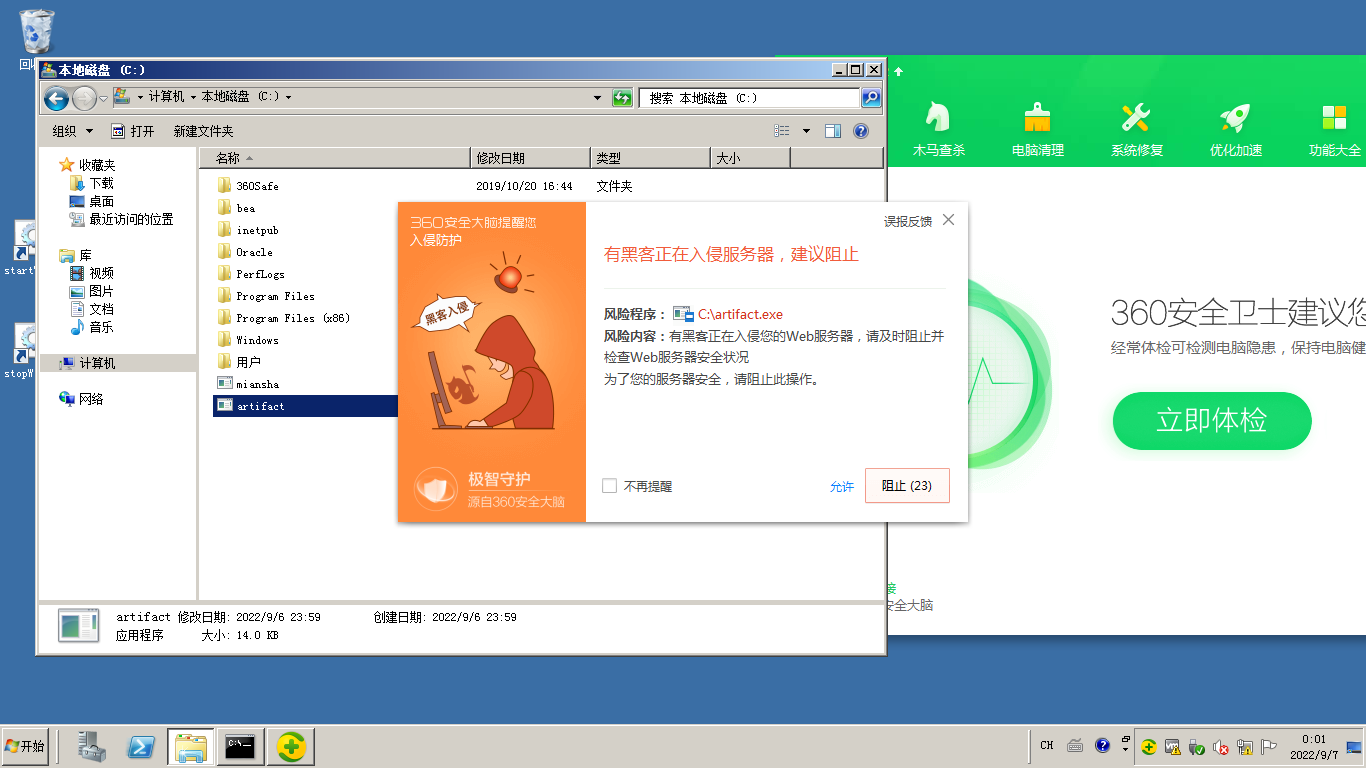Viewport: 1366px width, 768px height.
Task: Select the 360Safe folder
Action: tap(257, 186)
